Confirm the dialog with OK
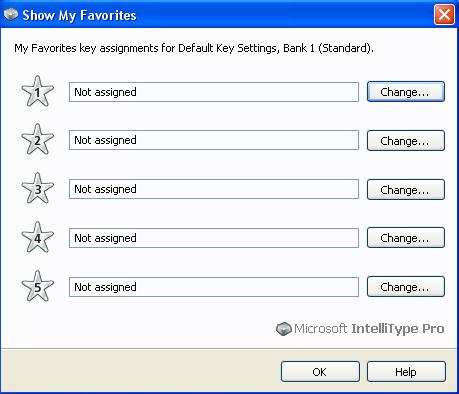This screenshot has height=394, width=459. point(320,372)
